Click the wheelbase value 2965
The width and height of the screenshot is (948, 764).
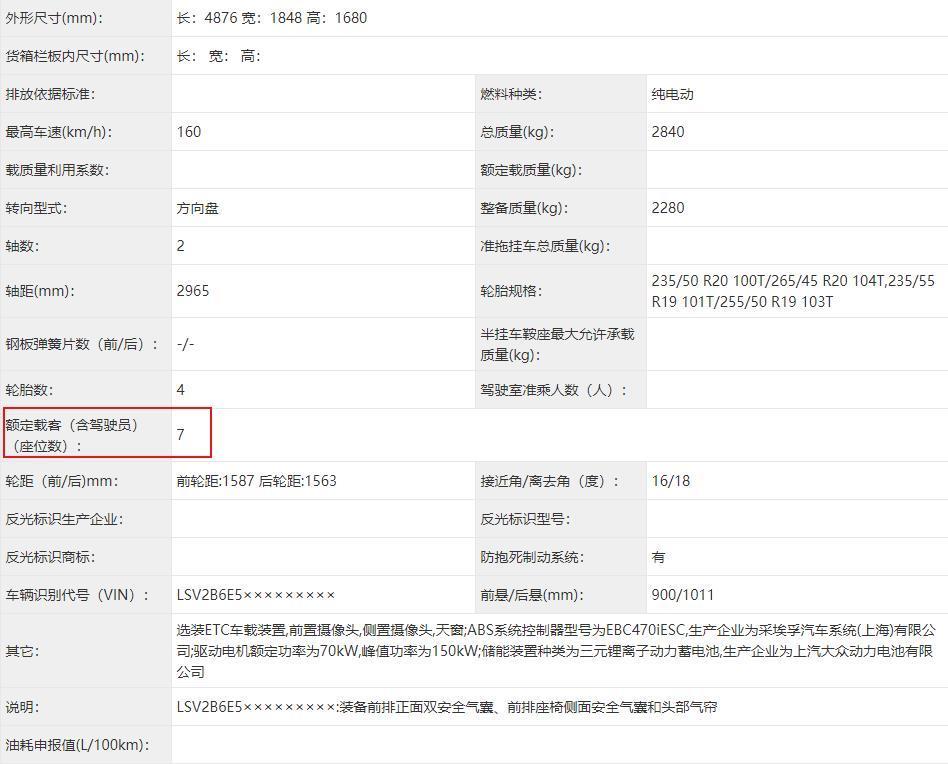193,291
